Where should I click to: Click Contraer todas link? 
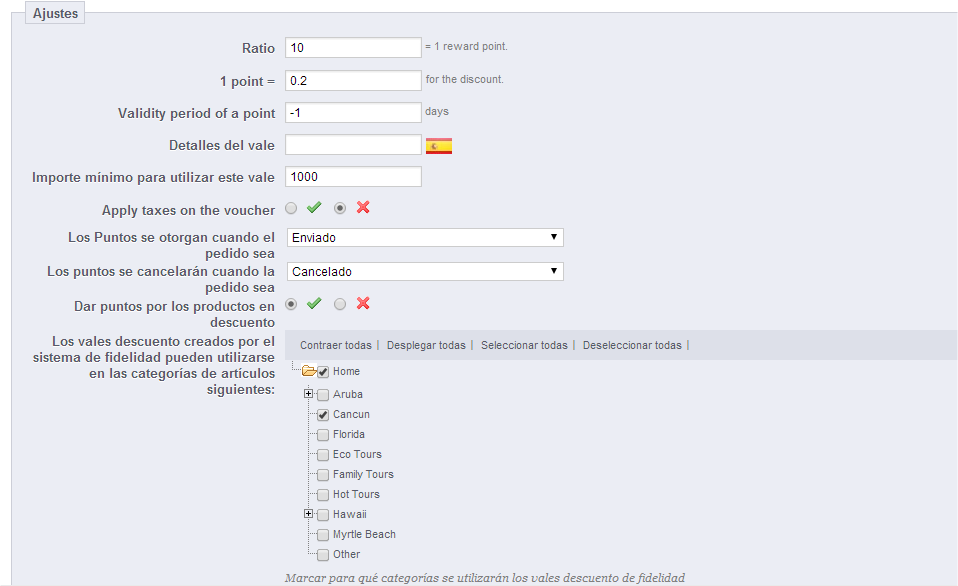tap(335, 346)
